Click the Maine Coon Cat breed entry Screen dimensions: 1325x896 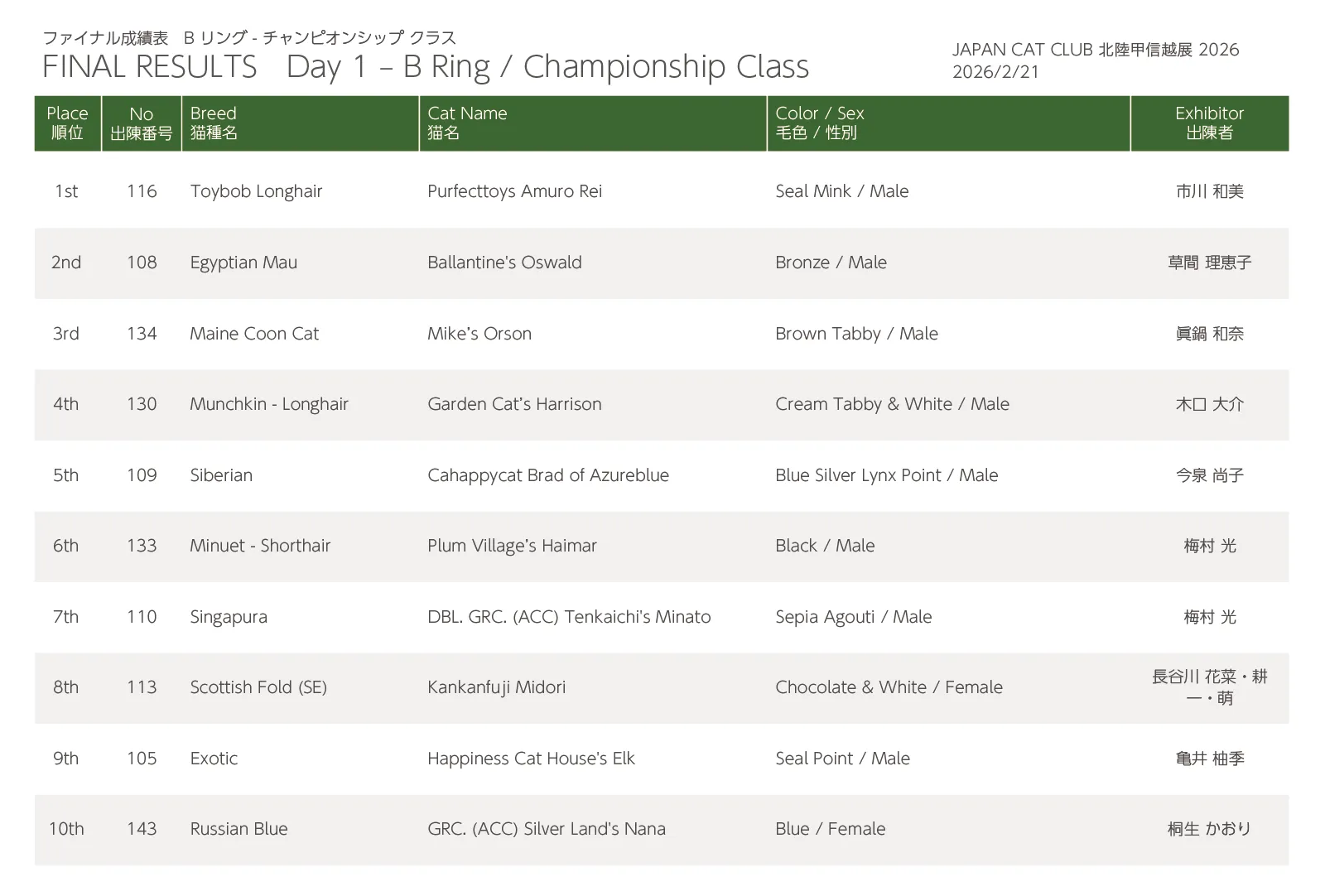tap(254, 334)
